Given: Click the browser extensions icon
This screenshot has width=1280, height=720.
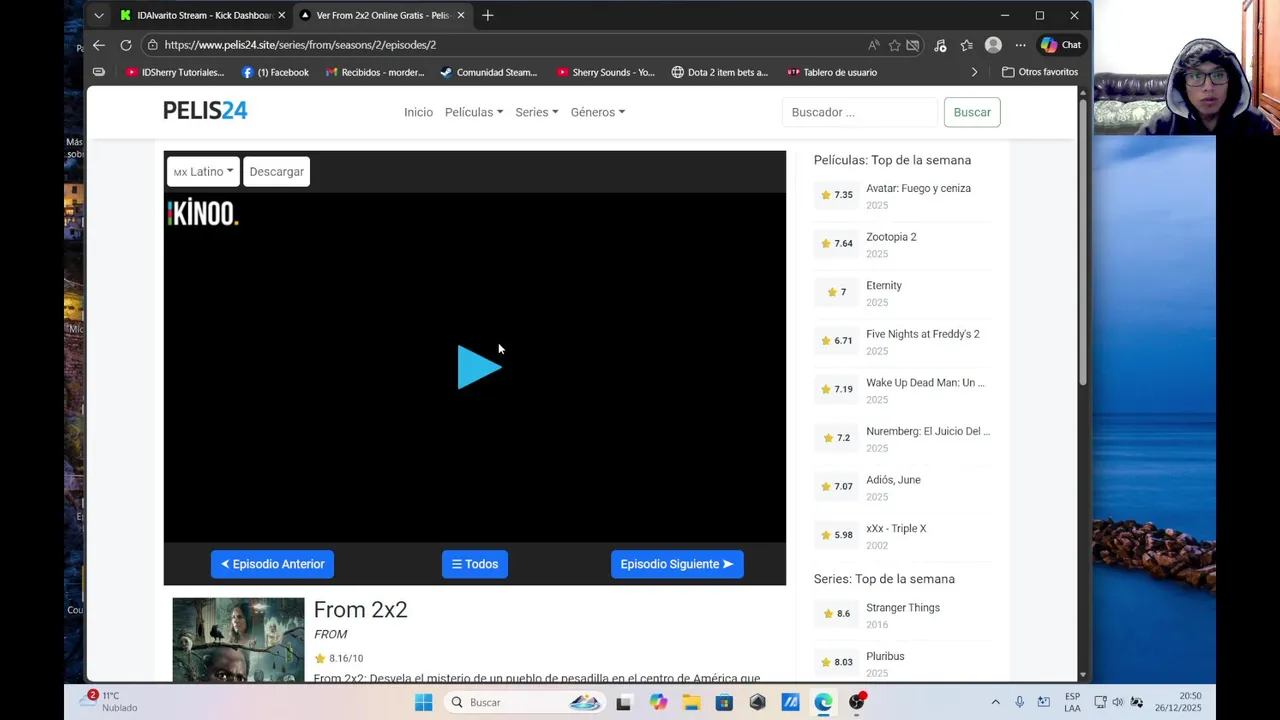Looking at the screenshot, I should [x=940, y=45].
